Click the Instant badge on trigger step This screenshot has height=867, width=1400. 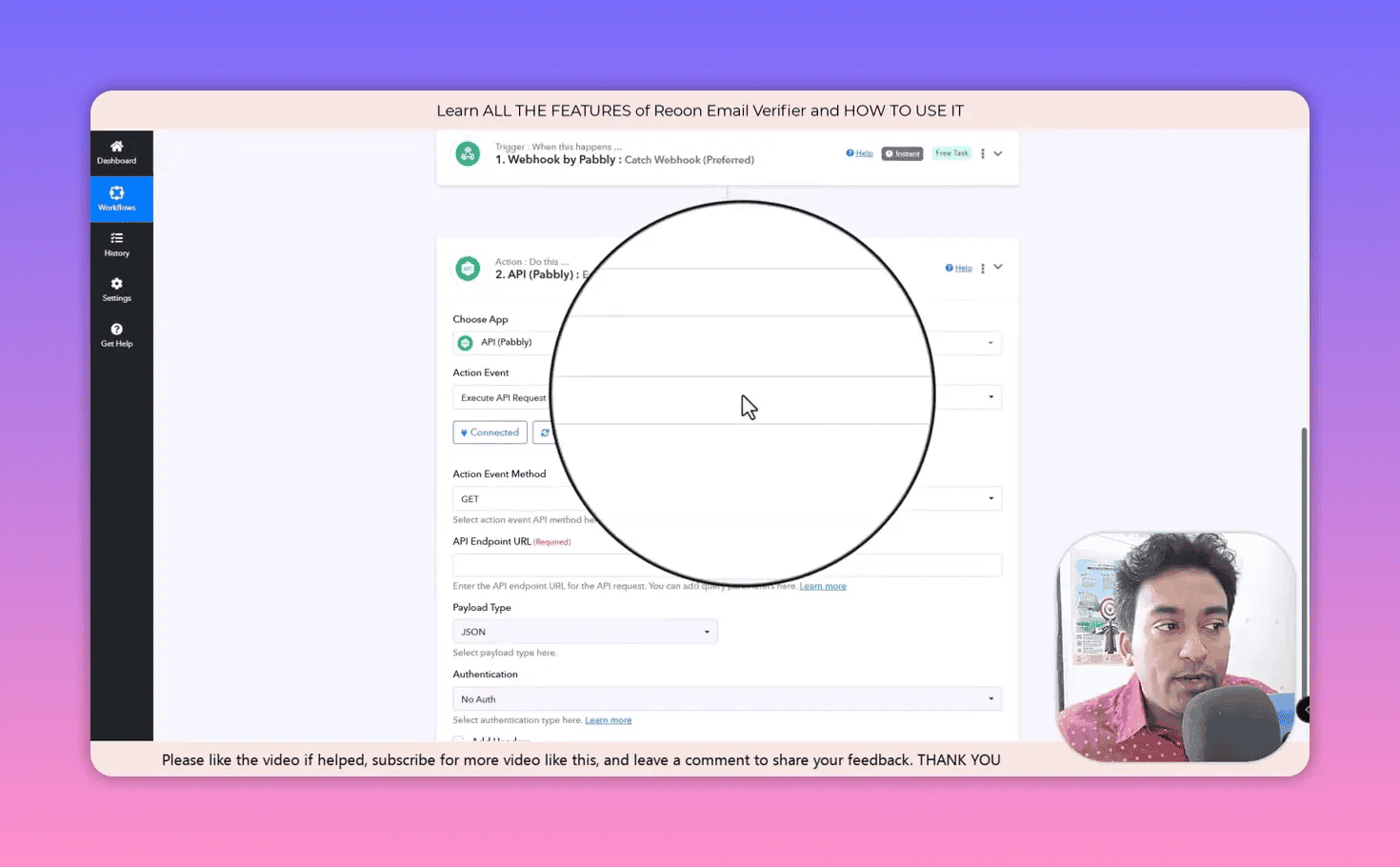[902, 153]
